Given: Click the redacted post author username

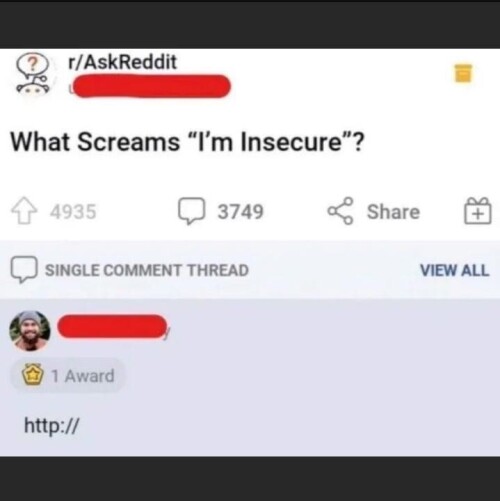Looking at the screenshot, I should tap(152, 86).
